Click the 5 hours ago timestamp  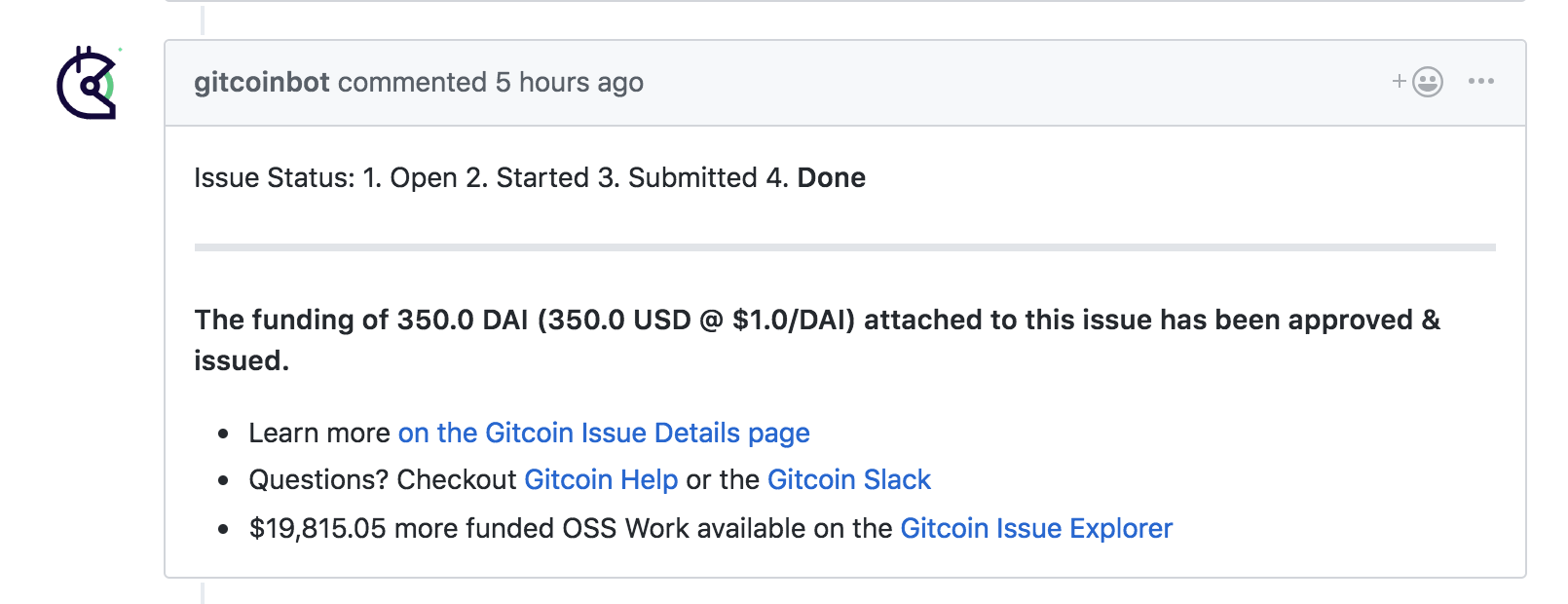pyautogui.click(x=568, y=82)
